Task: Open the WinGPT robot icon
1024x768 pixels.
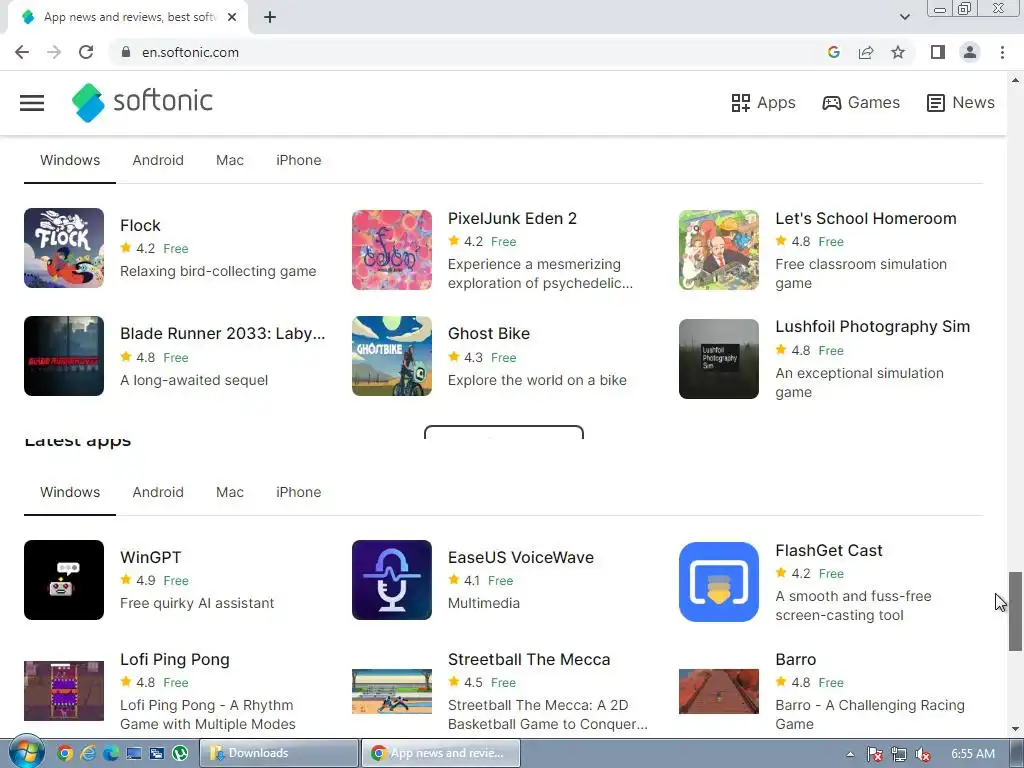Action: pos(64,580)
